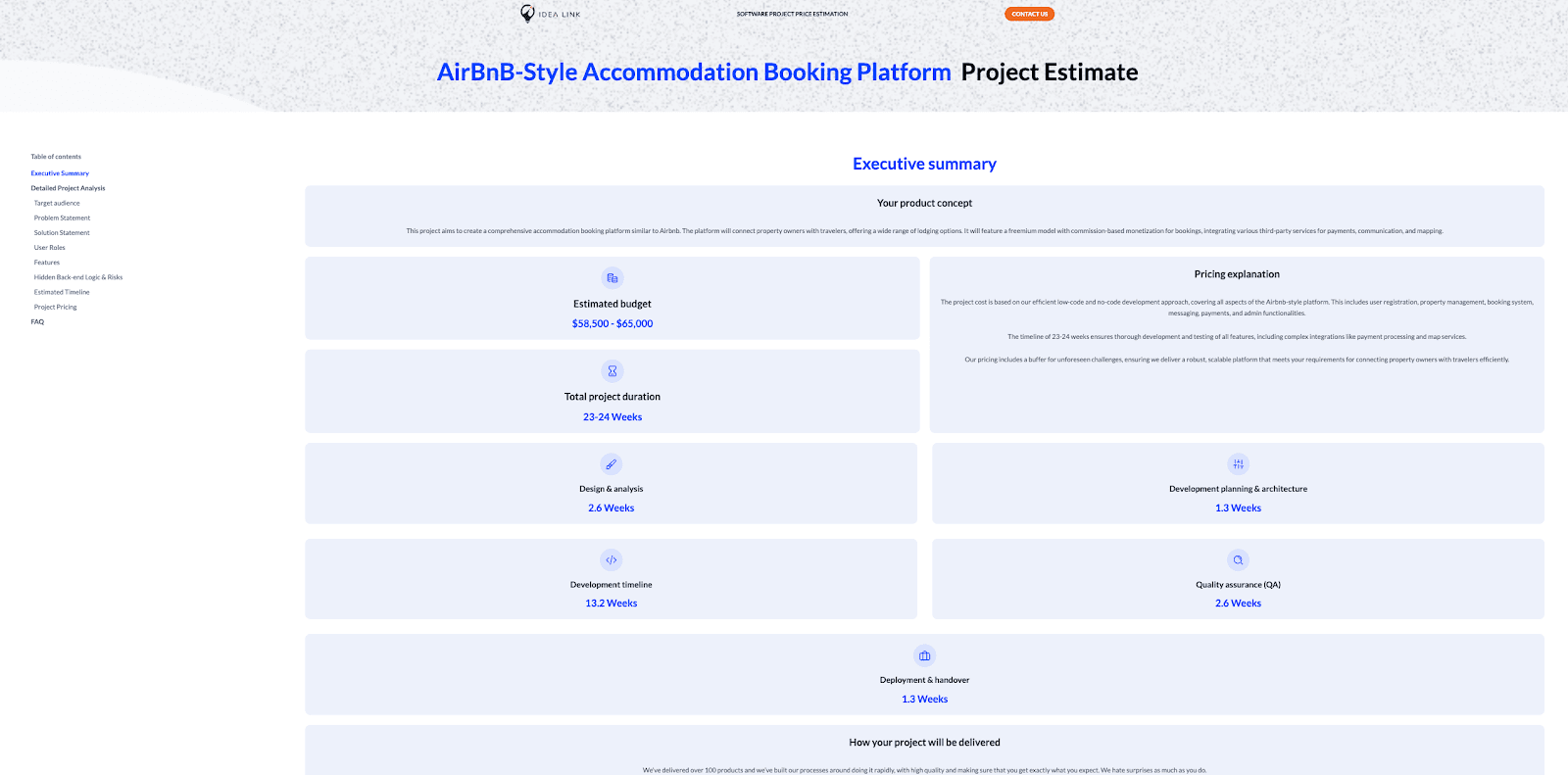Click the Estimated budget label
This screenshot has height=775, width=1568.
tap(612, 305)
